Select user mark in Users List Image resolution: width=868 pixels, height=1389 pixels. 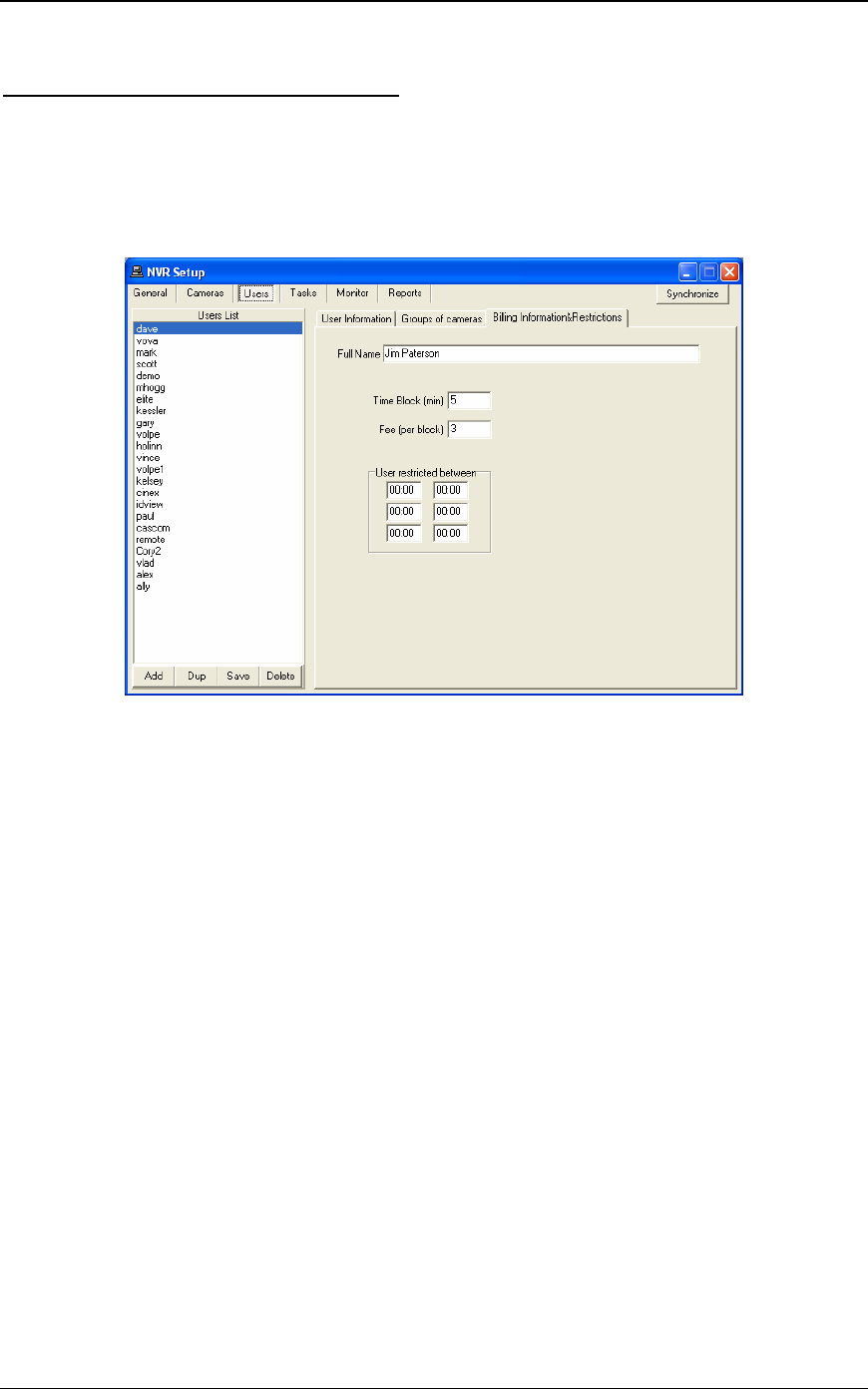(x=217, y=352)
